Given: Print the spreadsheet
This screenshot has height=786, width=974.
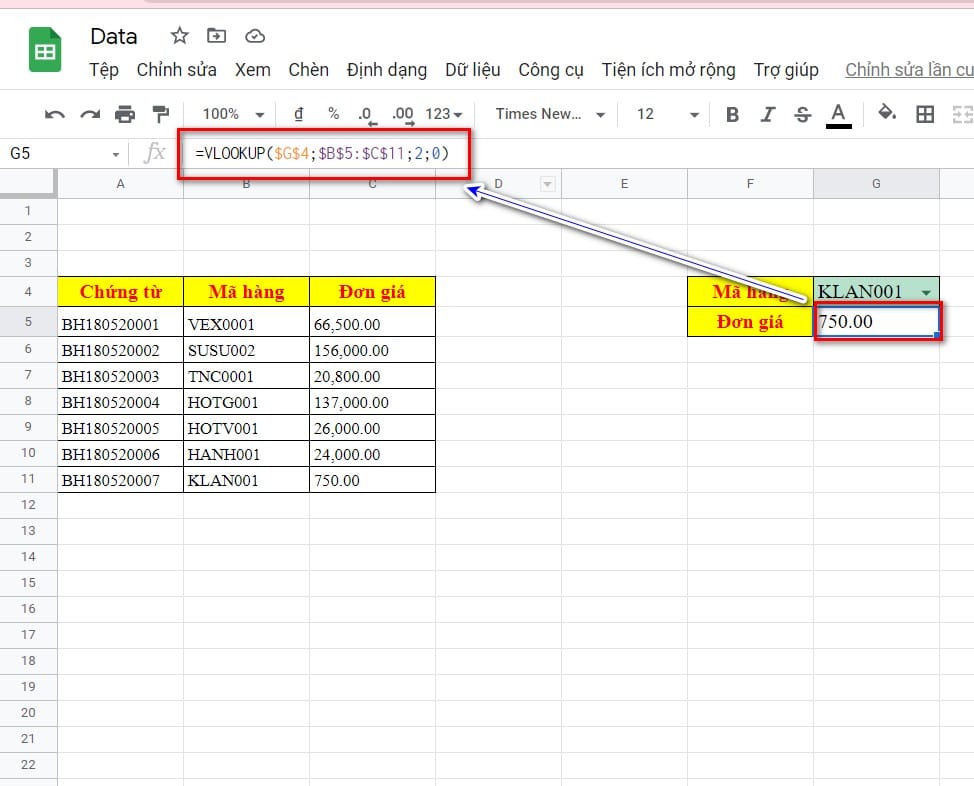Looking at the screenshot, I should 125,114.
